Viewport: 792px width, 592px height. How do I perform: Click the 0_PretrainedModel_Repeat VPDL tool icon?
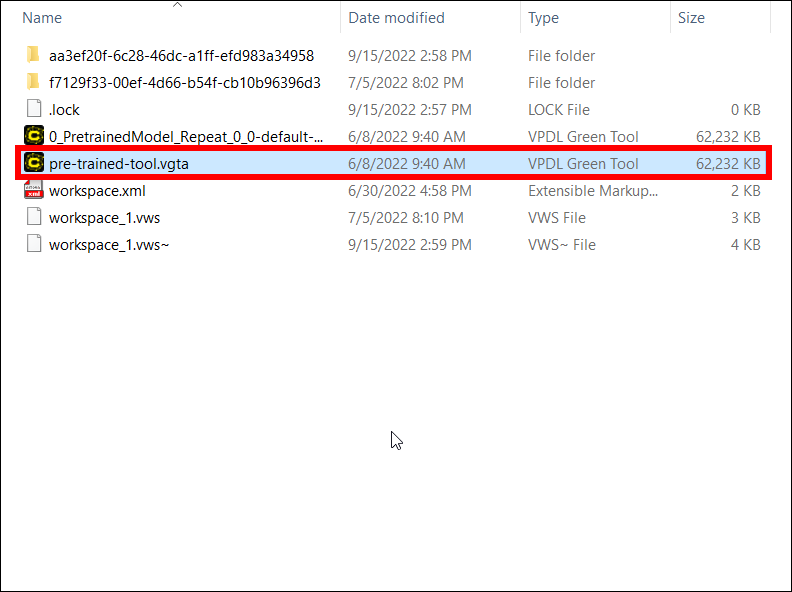pos(33,137)
